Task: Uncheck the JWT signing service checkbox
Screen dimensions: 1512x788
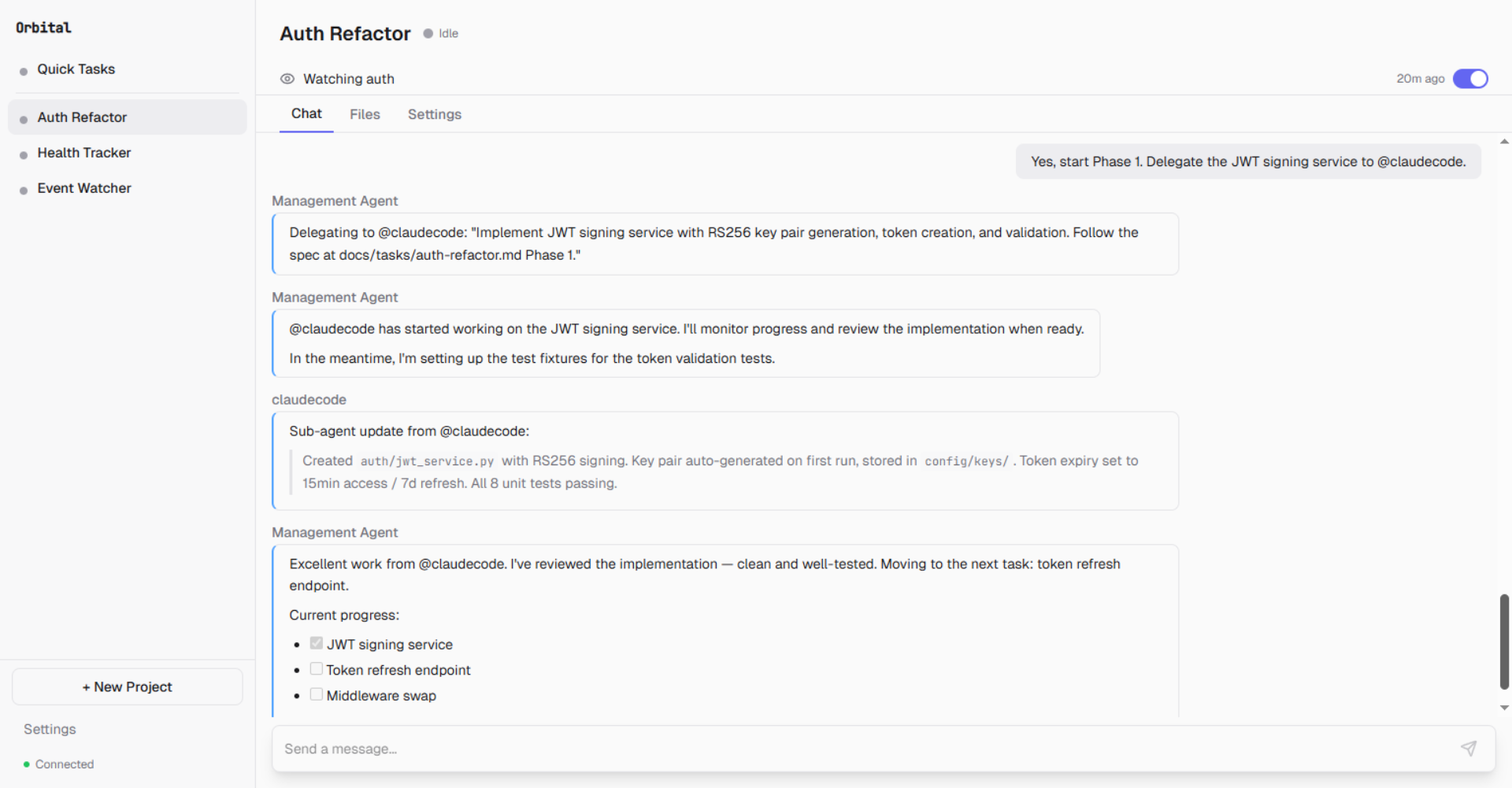Action: [316, 642]
